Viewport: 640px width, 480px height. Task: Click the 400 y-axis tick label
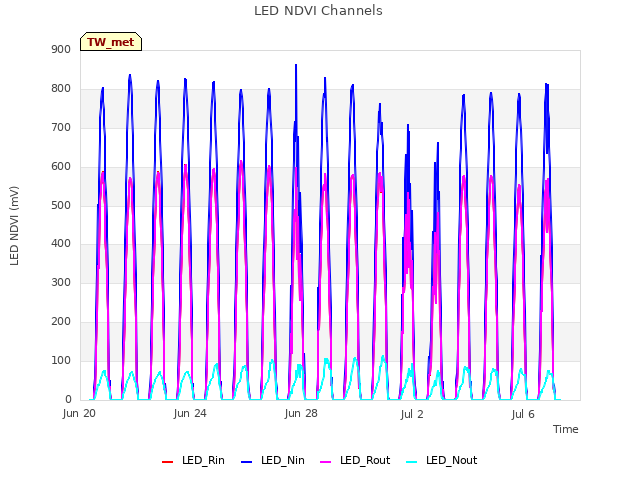(x=61, y=244)
